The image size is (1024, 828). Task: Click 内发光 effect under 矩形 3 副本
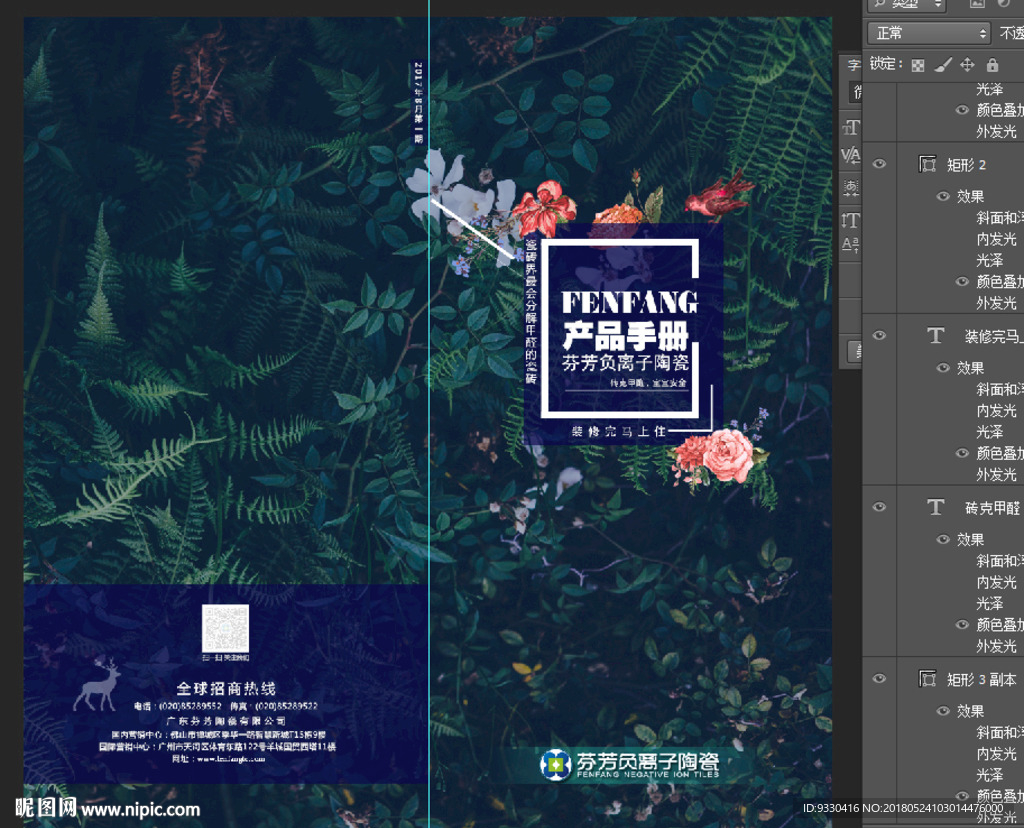pos(997,754)
